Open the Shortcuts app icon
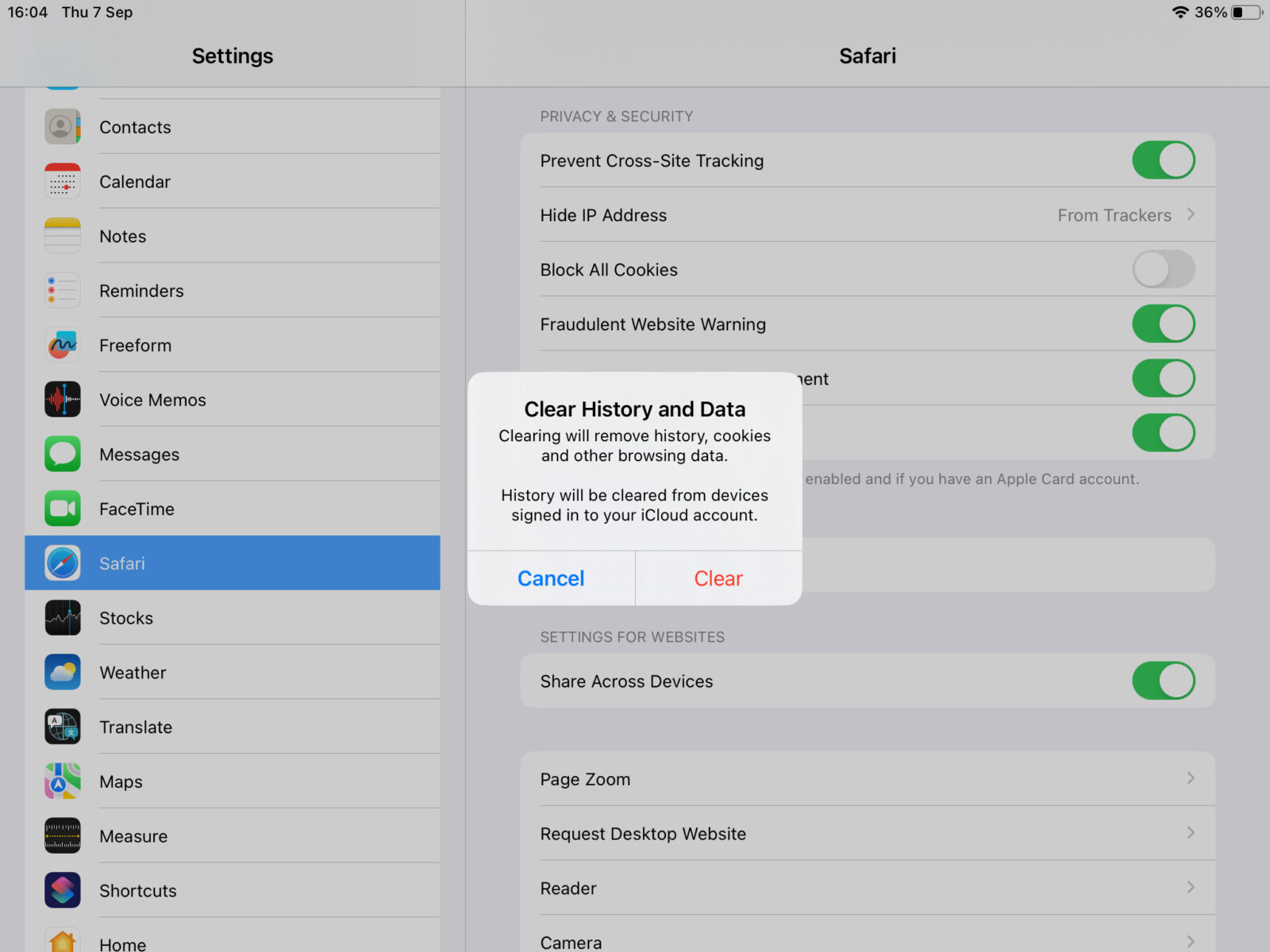 point(63,890)
